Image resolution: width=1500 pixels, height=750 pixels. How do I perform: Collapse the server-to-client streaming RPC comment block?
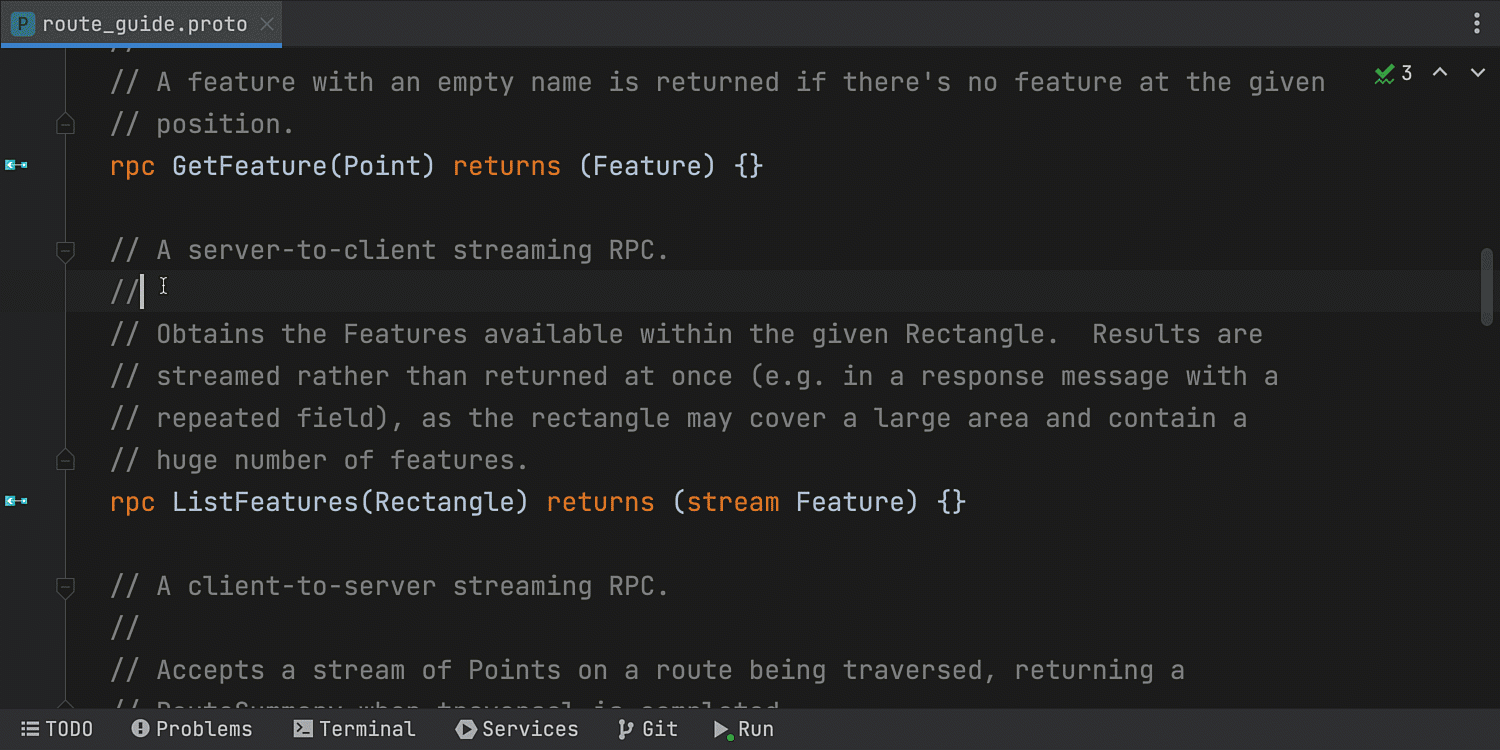click(x=65, y=250)
